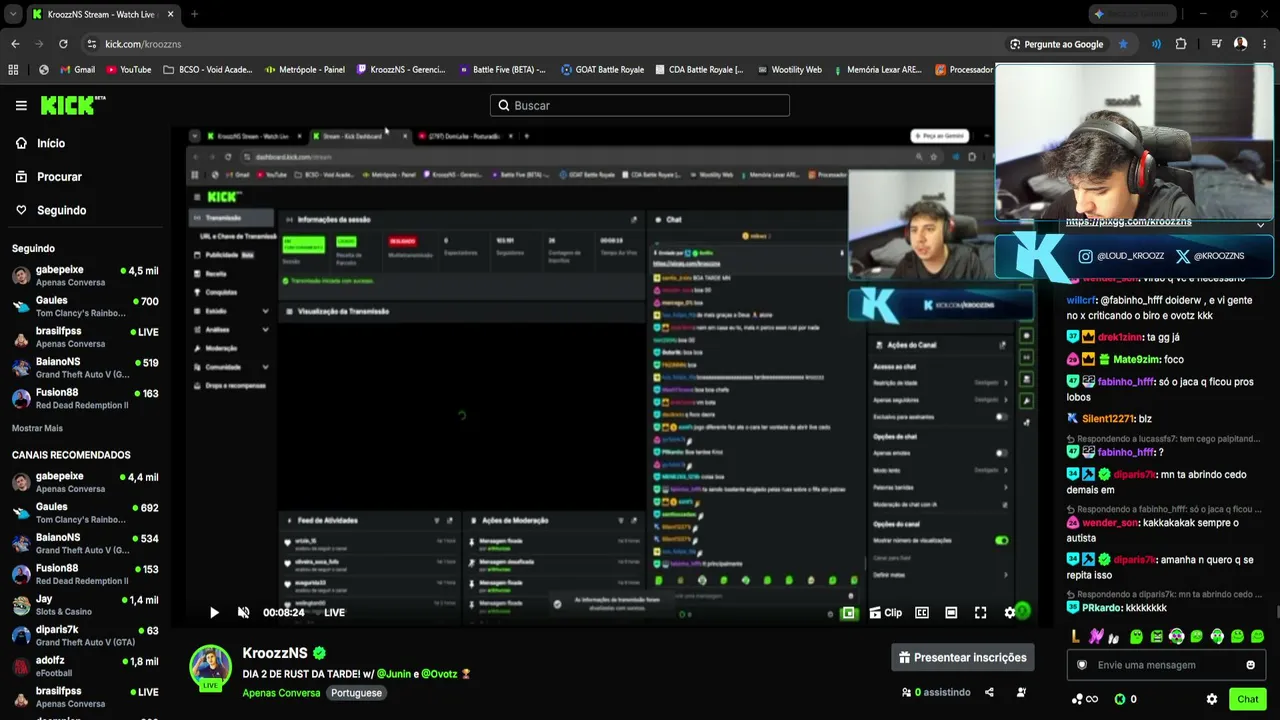The width and height of the screenshot is (1280, 720).
Task: Open YouTube bookmark
Action: (128, 70)
